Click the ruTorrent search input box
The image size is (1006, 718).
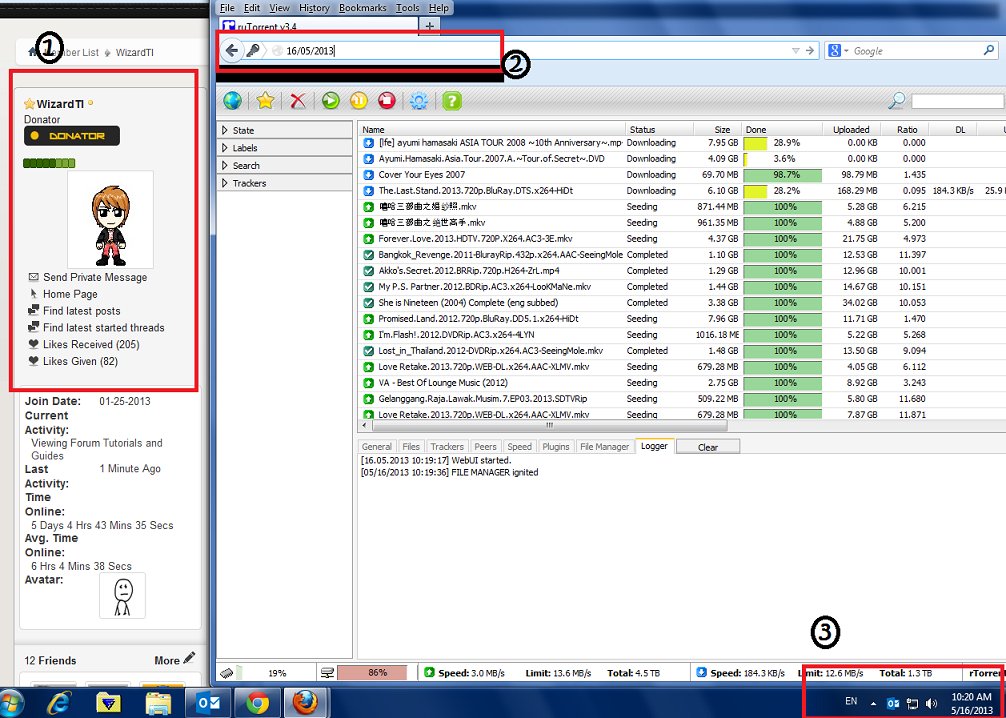[x=957, y=101]
